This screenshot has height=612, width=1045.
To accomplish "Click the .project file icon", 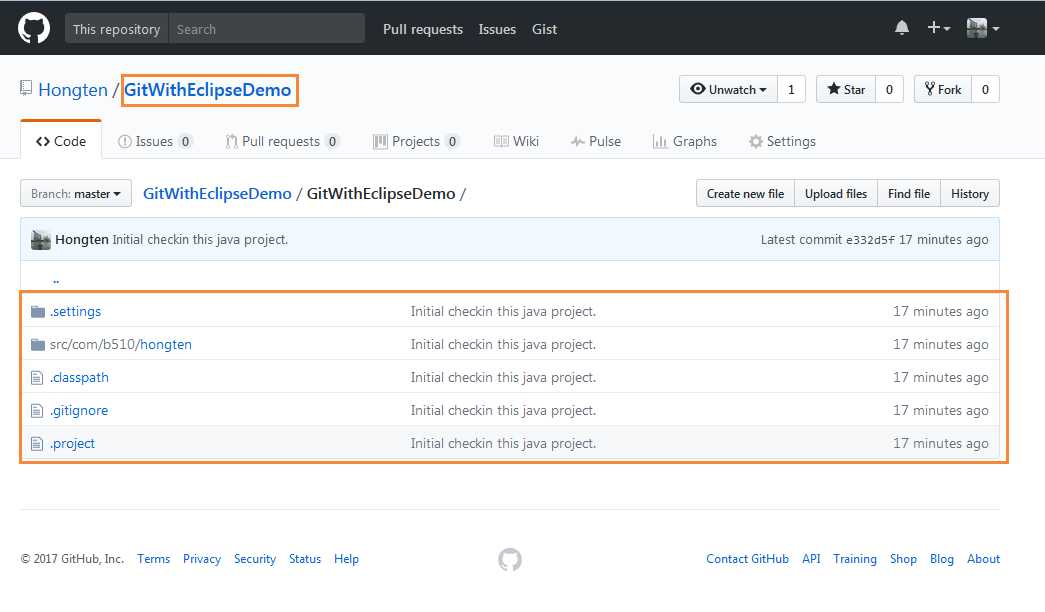I will click(x=37, y=444).
